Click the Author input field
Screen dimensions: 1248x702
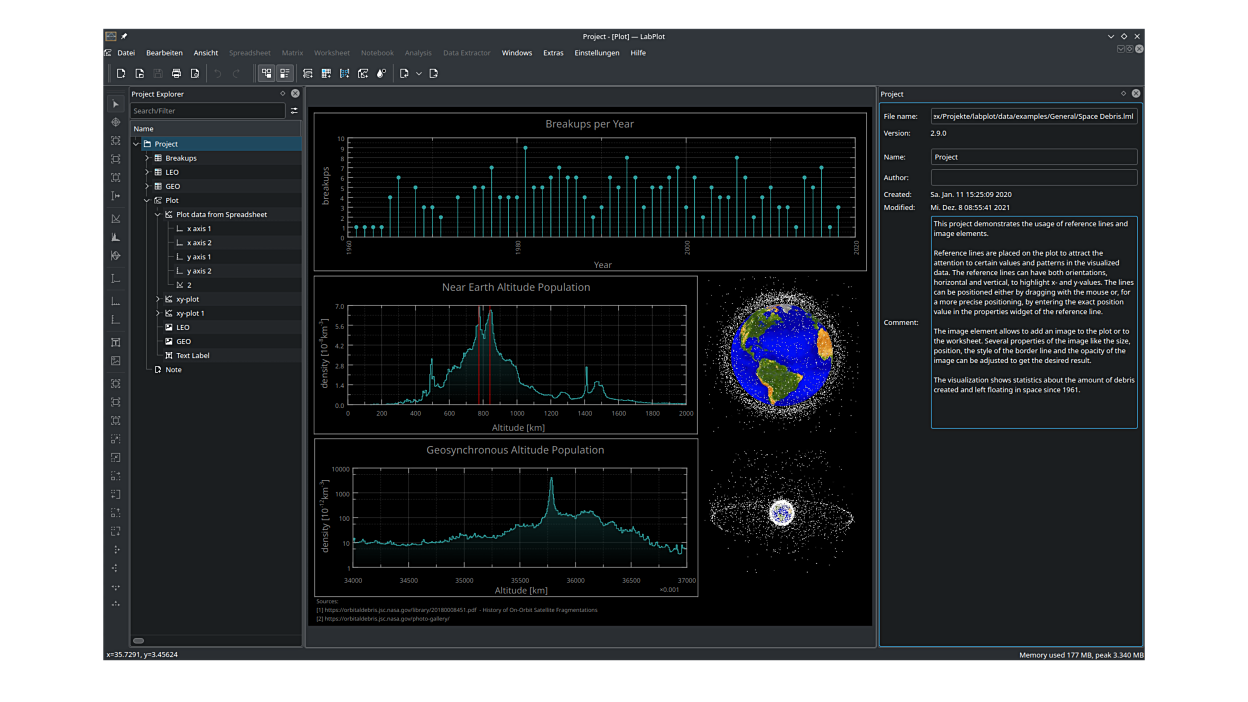(1033, 178)
